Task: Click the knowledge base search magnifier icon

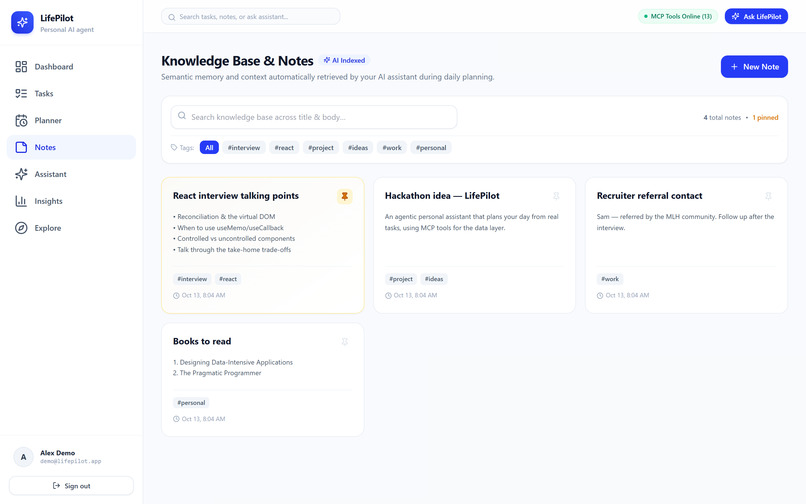Action: click(182, 116)
